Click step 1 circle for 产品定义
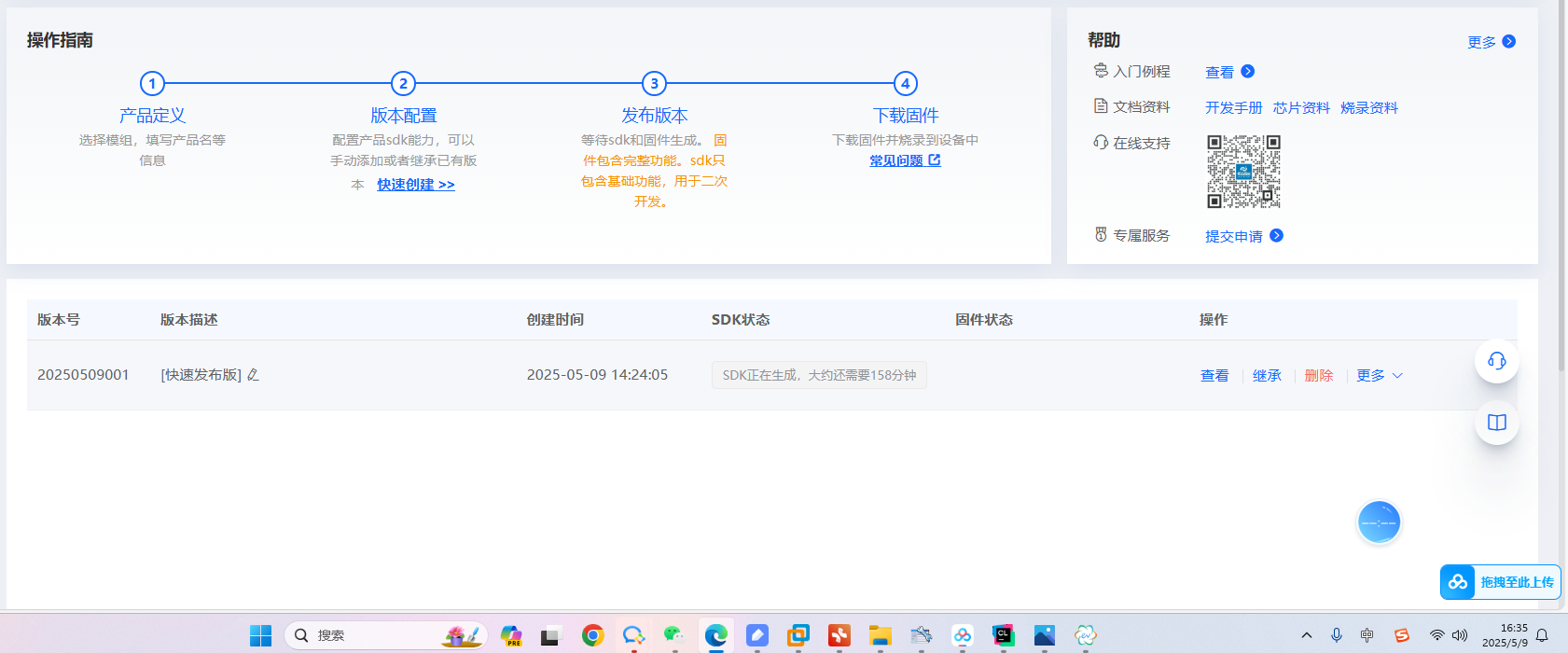The image size is (1568, 653). pyautogui.click(x=152, y=84)
